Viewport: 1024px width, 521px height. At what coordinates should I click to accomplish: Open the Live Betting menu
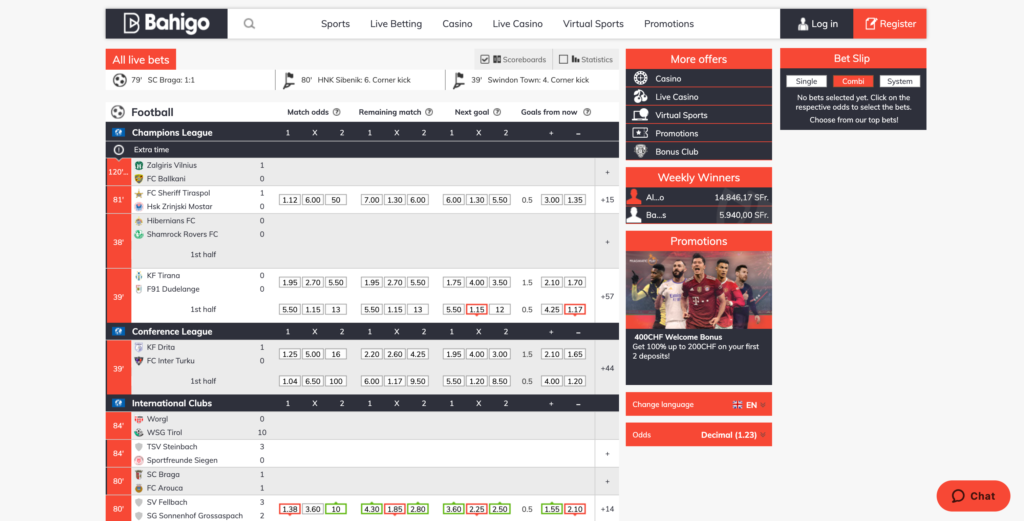(x=396, y=24)
